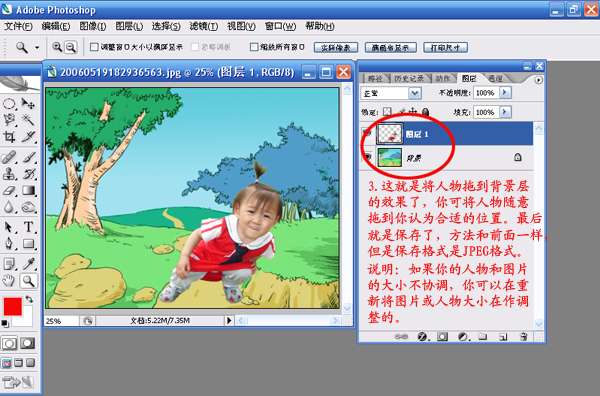Screen dimensions: 600x396
Task: Expand the opacity 100% arrow
Action: (505, 92)
